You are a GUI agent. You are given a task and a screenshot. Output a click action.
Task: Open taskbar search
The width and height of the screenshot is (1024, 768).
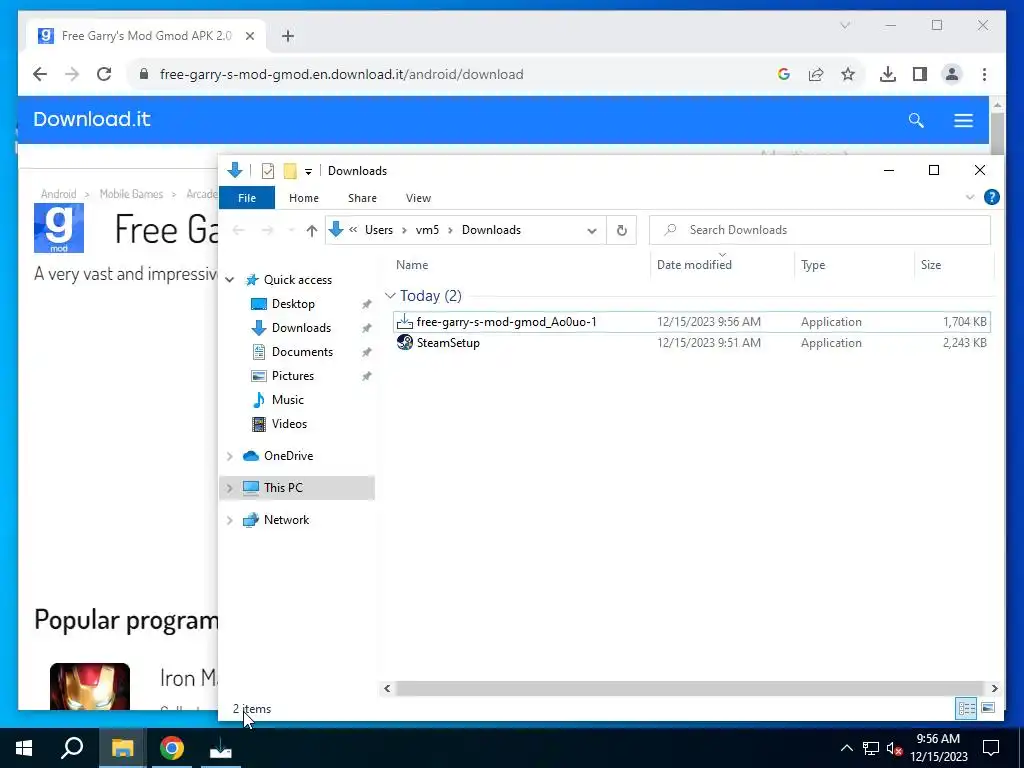(x=72, y=748)
